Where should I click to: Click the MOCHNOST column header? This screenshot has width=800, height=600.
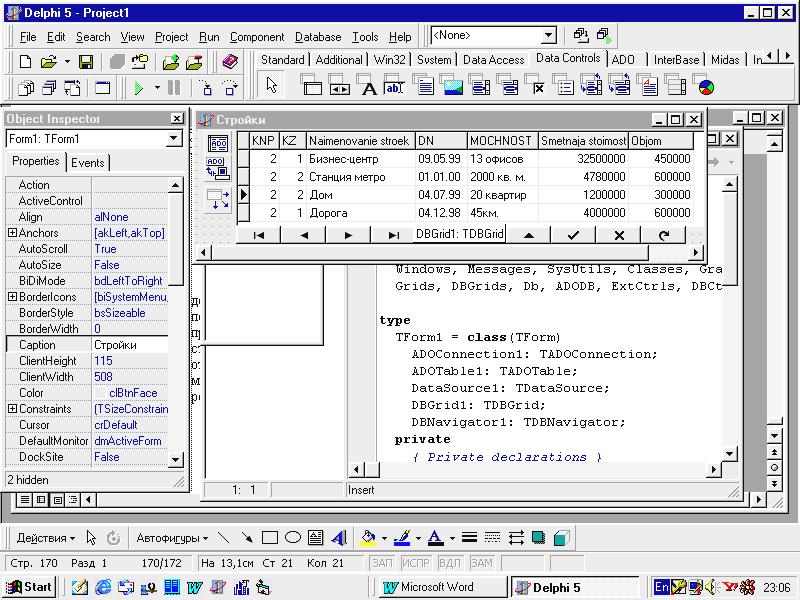tap(502, 141)
